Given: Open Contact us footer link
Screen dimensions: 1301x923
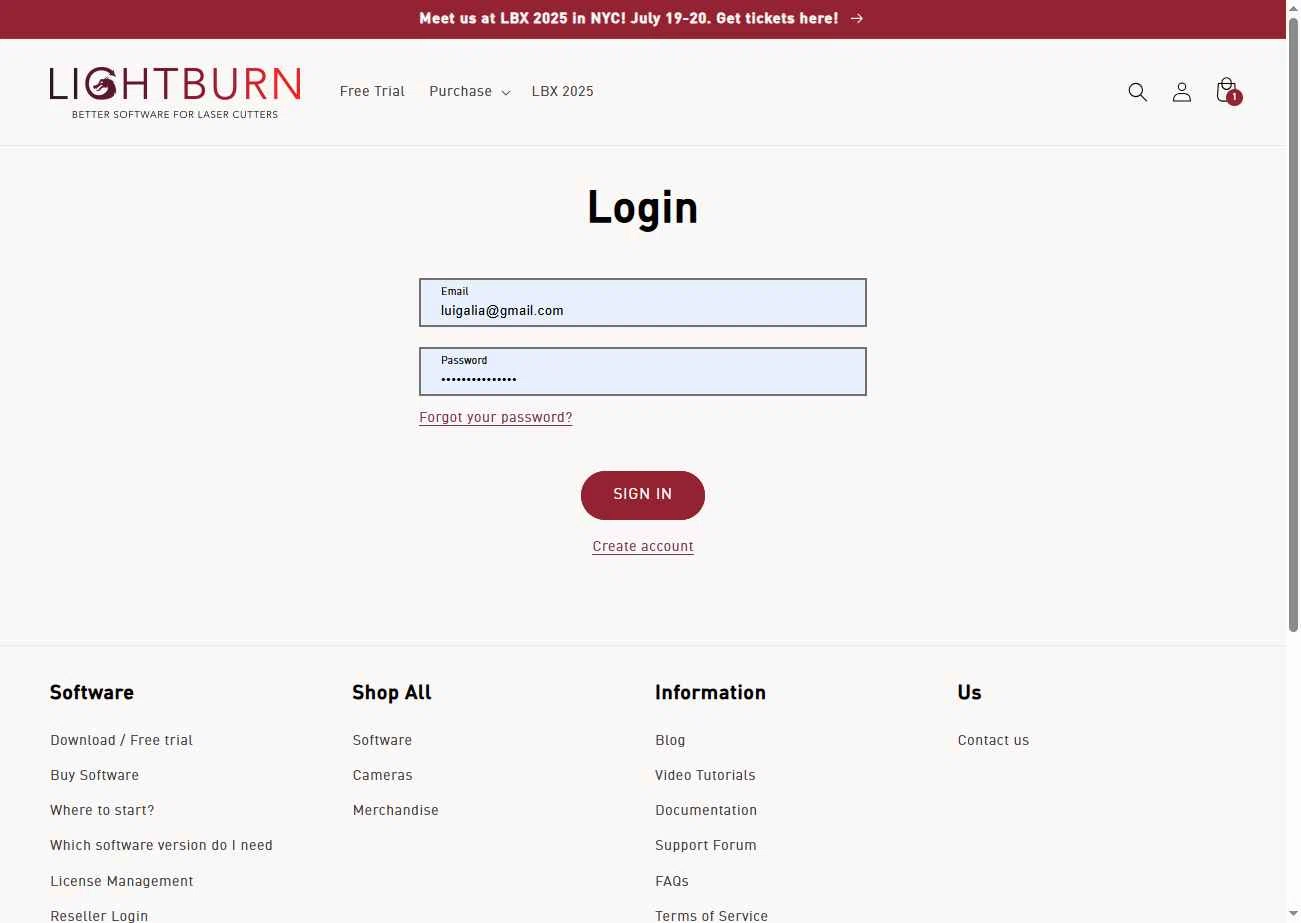Looking at the screenshot, I should tap(993, 740).
